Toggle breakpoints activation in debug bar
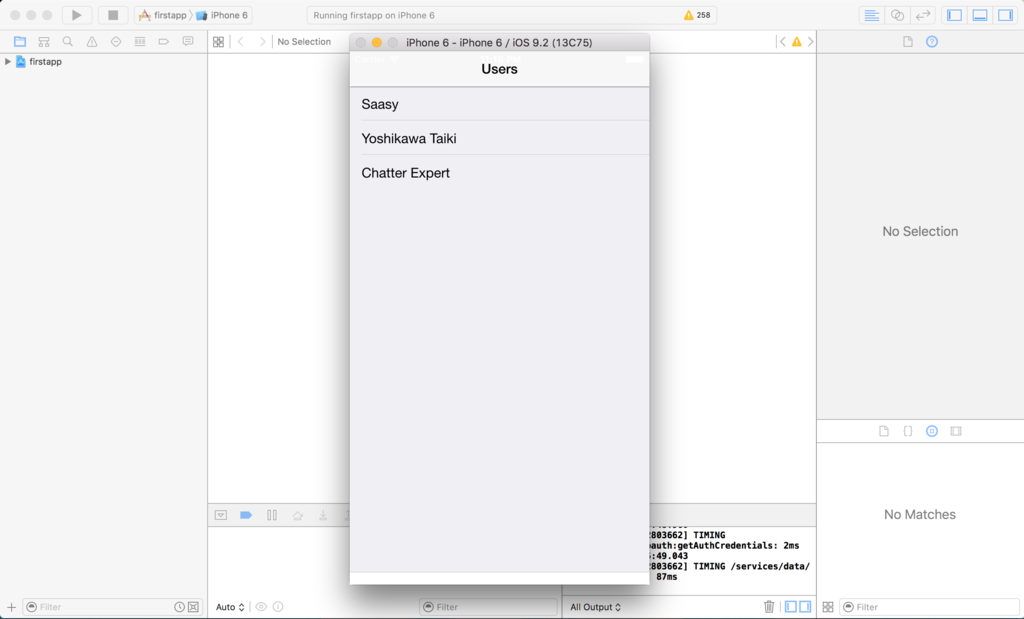This screenshot has width=1024, height=619. 246,515
